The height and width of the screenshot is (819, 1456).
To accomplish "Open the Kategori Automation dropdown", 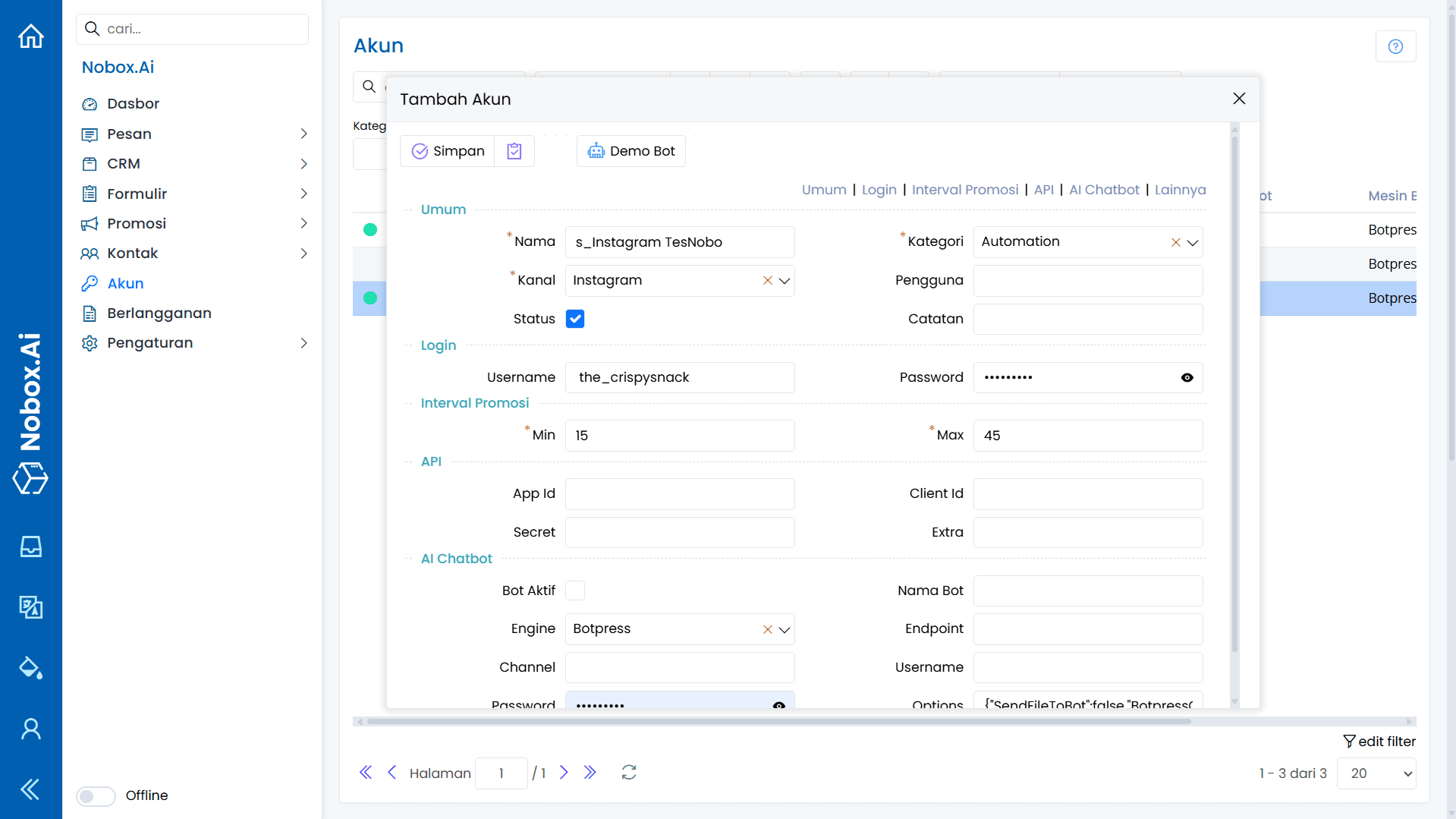I will coord(1193,241).
